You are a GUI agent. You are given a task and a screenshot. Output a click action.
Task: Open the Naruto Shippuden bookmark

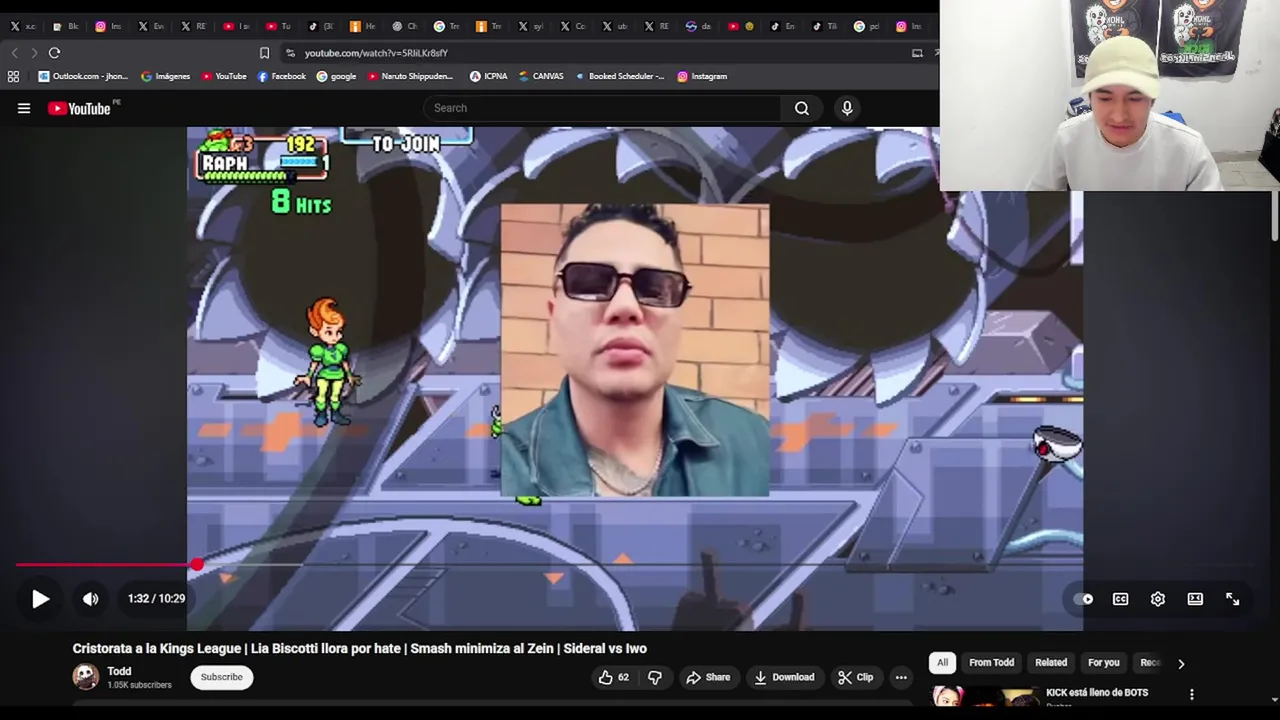(x=410, y=76)
